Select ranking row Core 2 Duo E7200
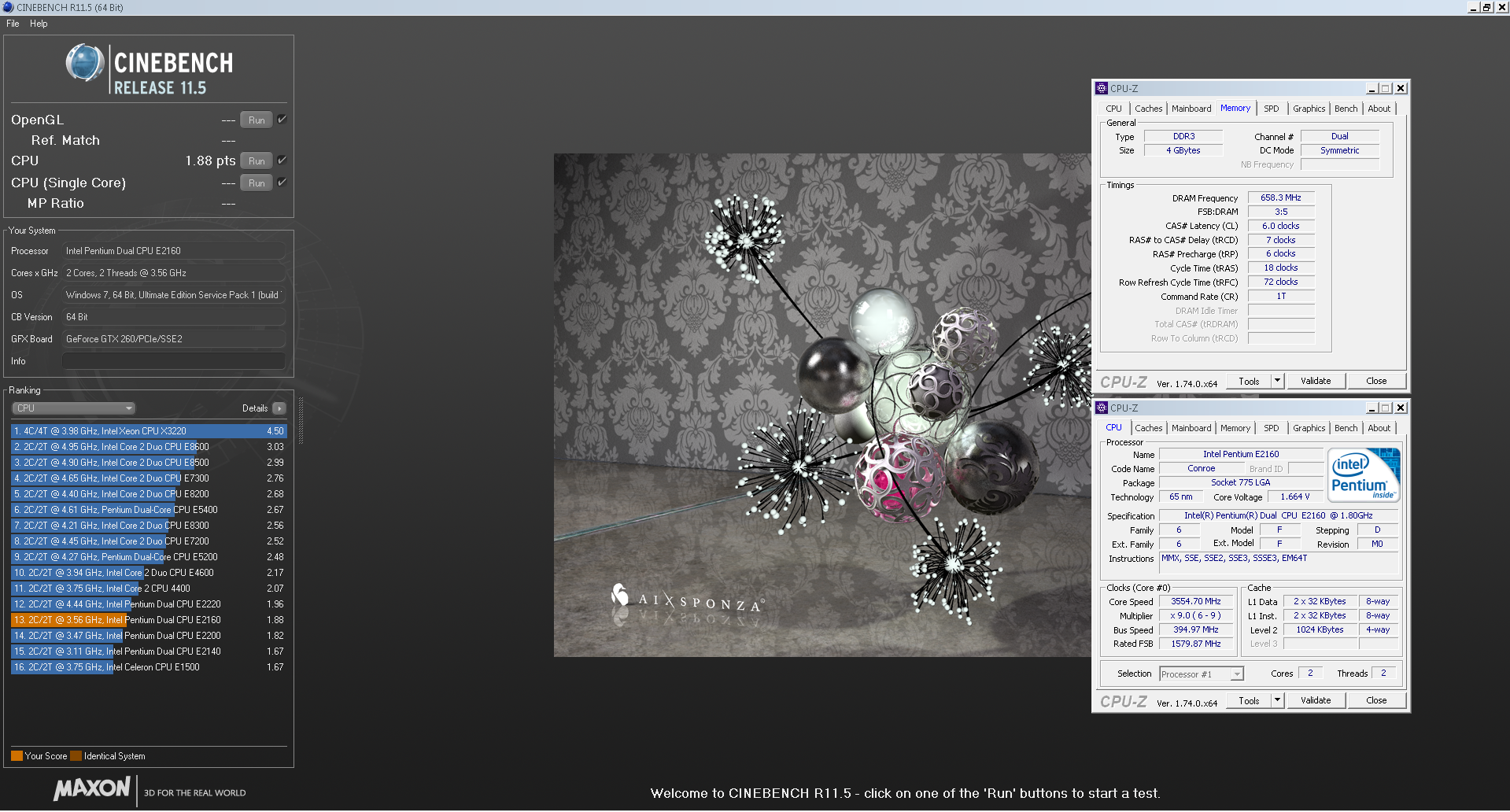 coord(149,541)
